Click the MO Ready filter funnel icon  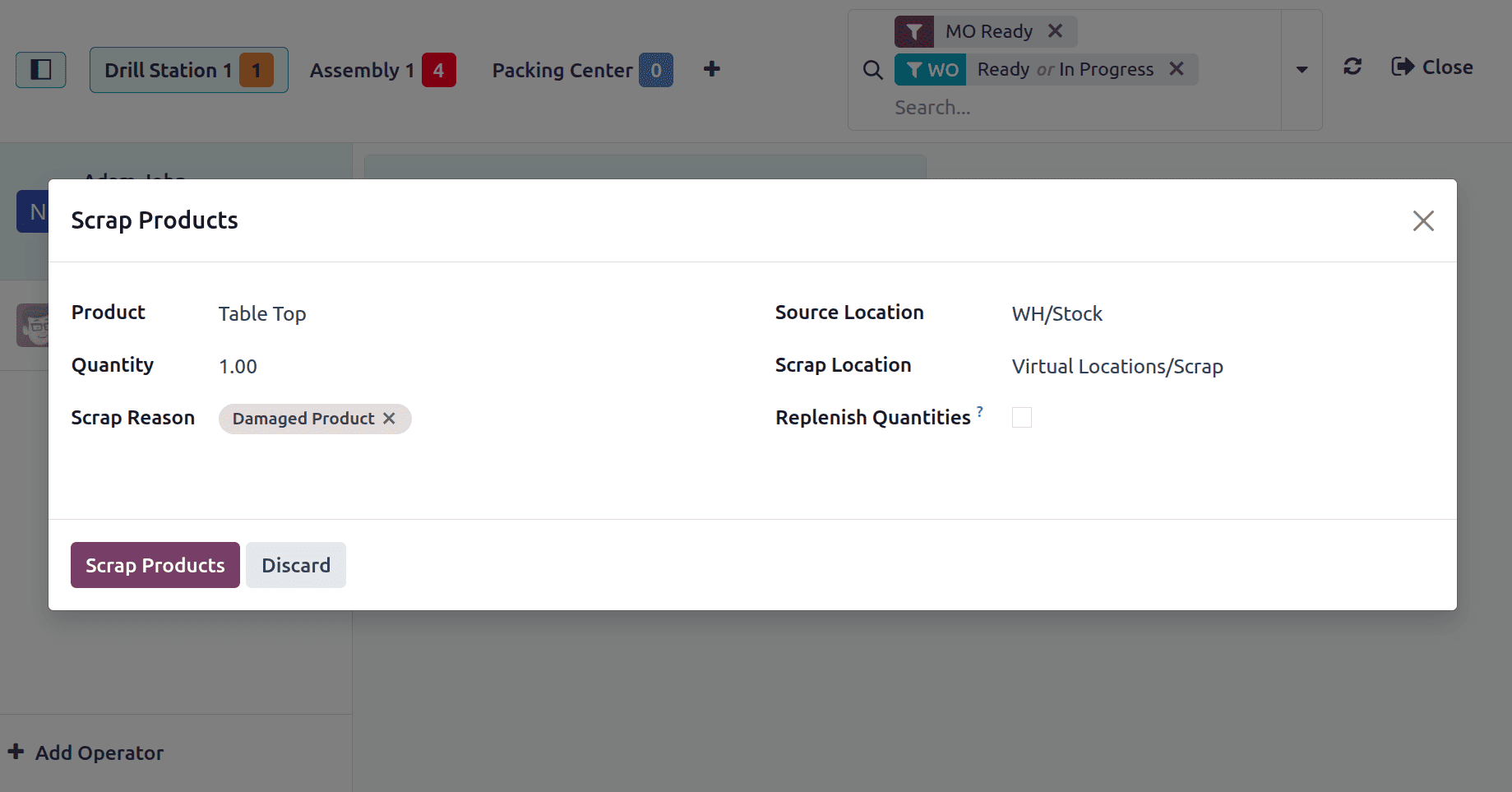click(914, 32)
